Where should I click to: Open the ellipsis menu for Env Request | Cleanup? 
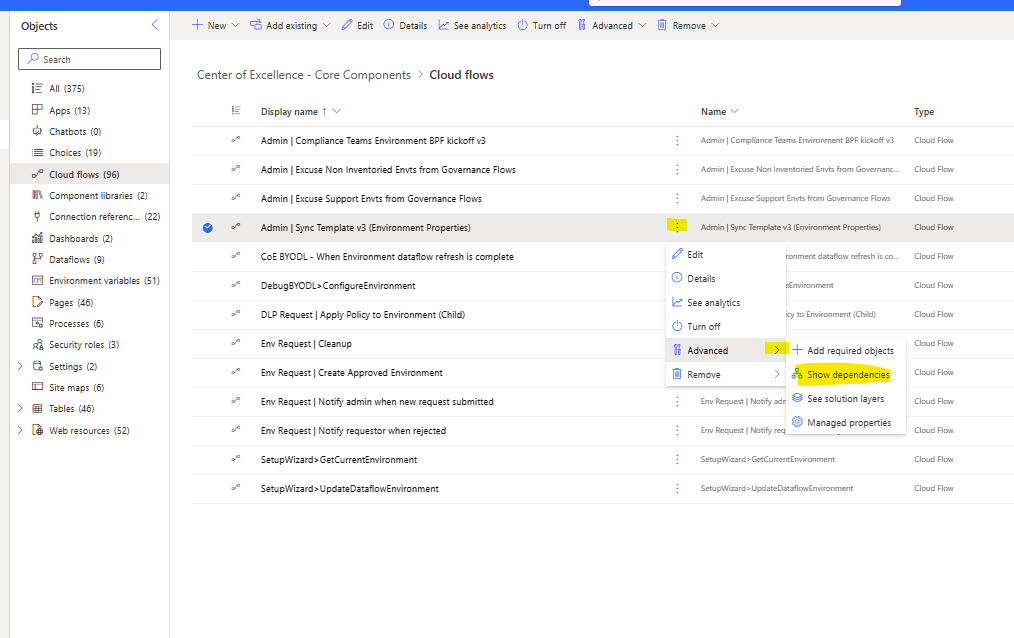pos(678,343)
